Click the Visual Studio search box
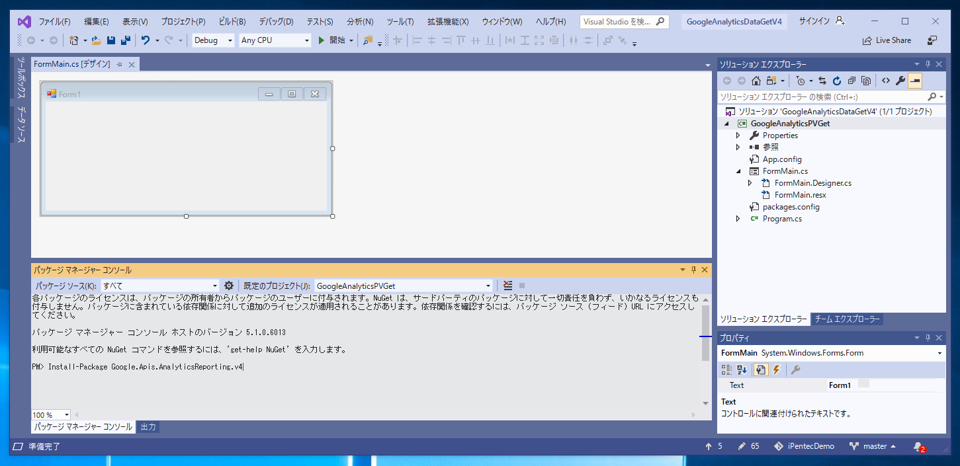The image size is (960, 466). coord(624,21)
